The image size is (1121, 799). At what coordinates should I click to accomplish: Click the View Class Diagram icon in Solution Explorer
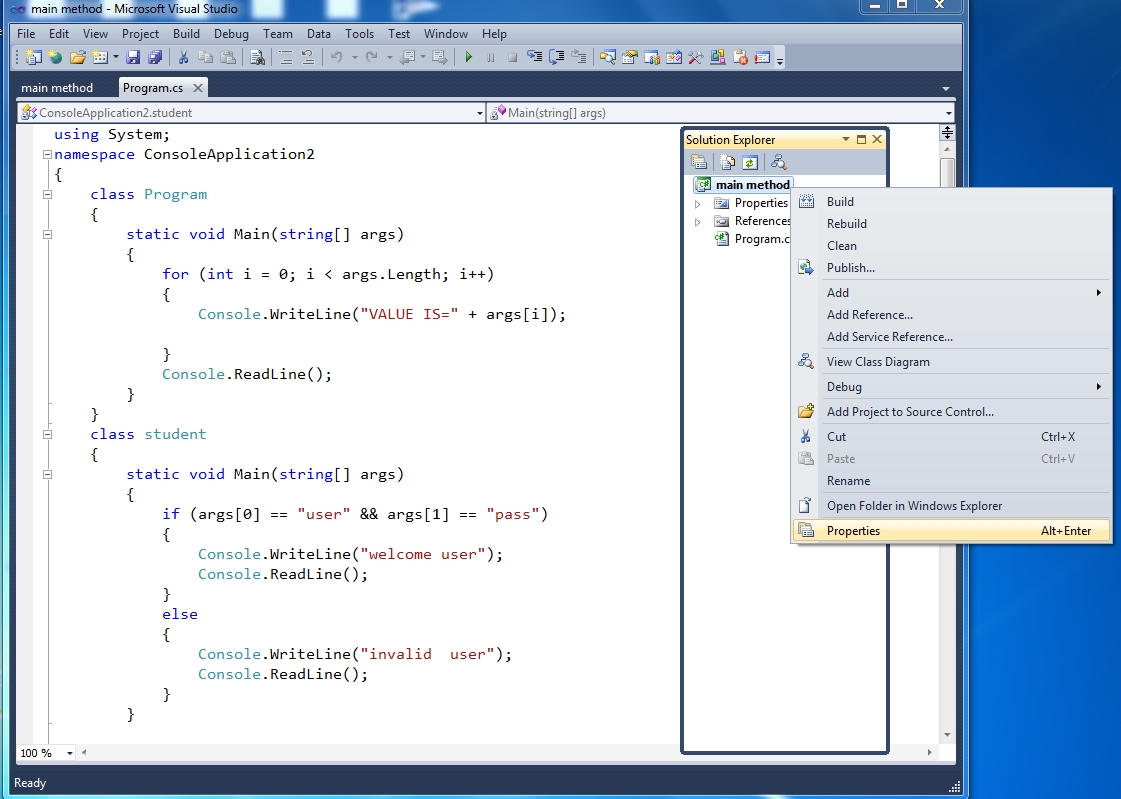[777, 161]
